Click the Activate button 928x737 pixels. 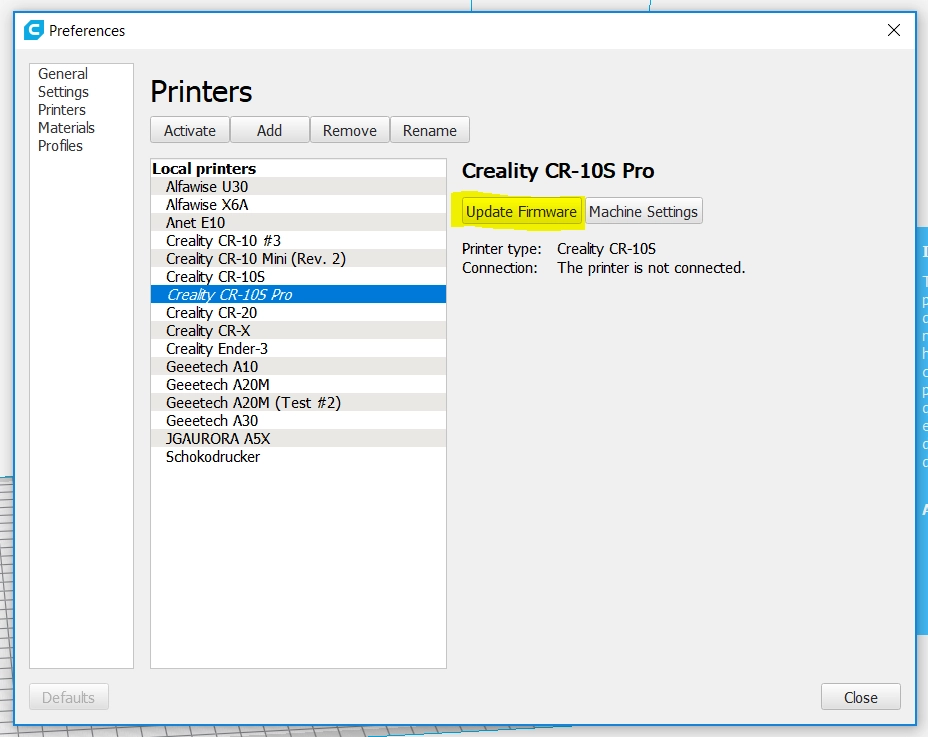[x=189, y=130]
